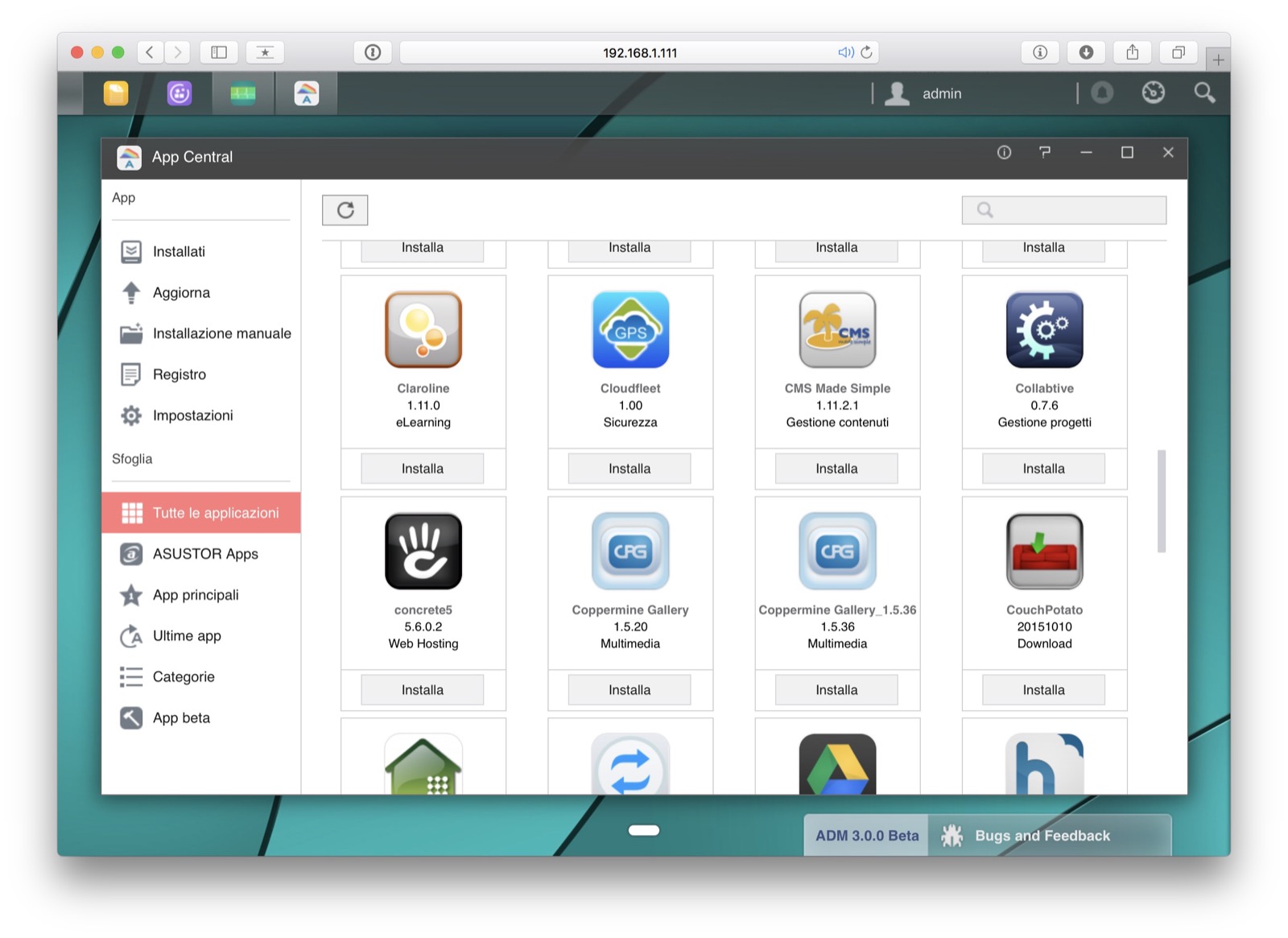
Task: Install Coppermine Gallery_1.5.36
Action: pyautogui.click(x=836, y=690)
